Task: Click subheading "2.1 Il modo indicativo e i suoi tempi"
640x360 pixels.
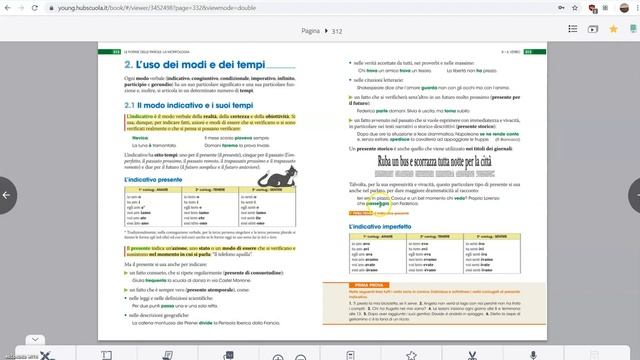Action: [x=189, y=105]
